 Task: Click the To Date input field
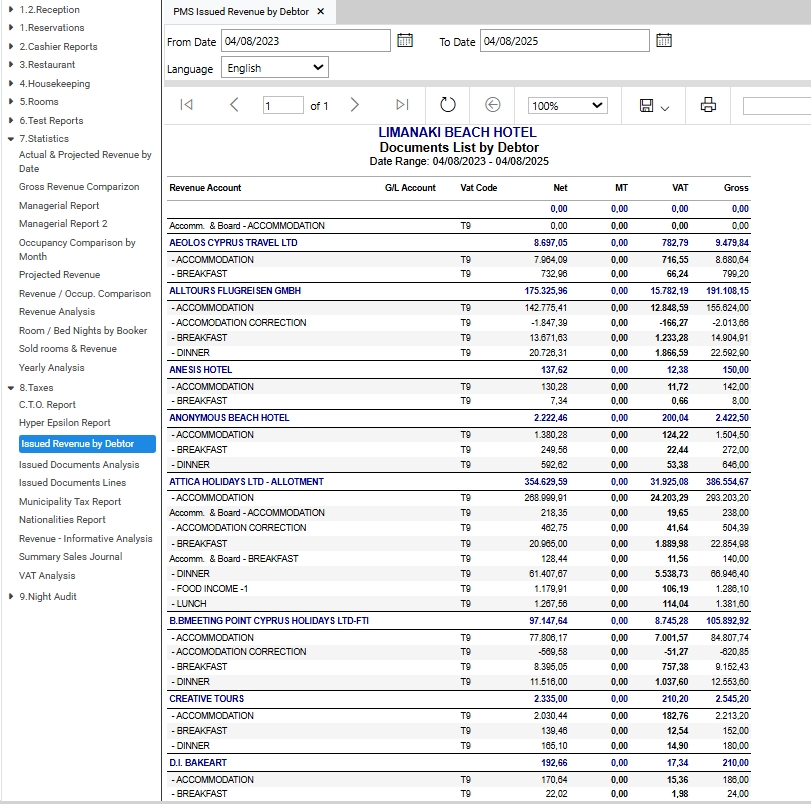pyautogui.click(x=564, y=41)
